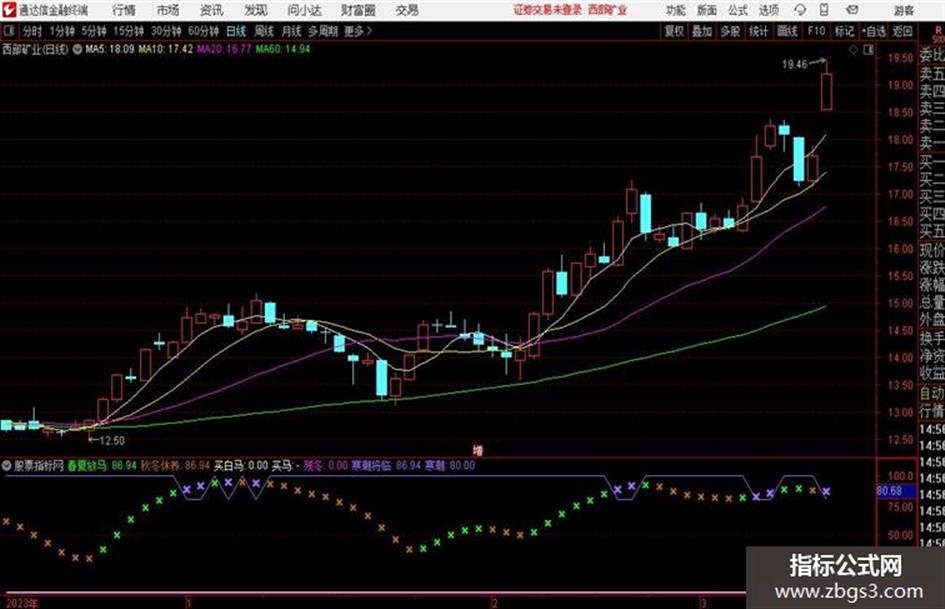
Task: Click the 复权 button
Action: pyautogui.click(x=674, y=31)
